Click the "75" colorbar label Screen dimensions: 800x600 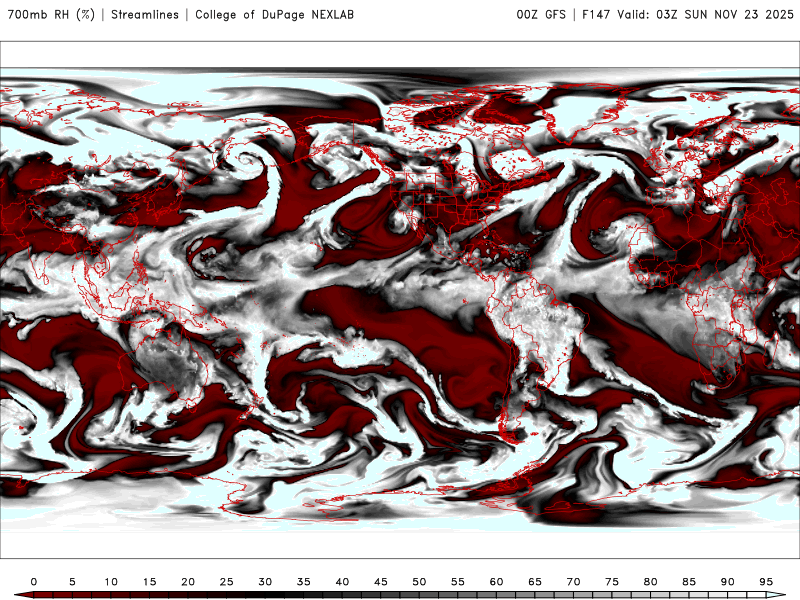[612, 582]
